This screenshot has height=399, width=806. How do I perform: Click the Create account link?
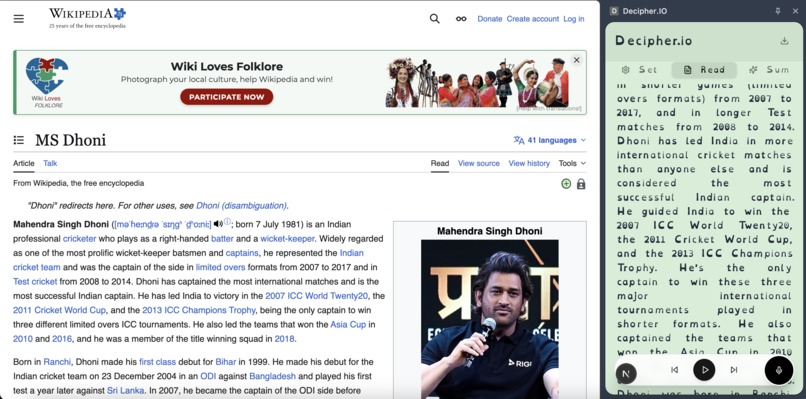[533, 19]
